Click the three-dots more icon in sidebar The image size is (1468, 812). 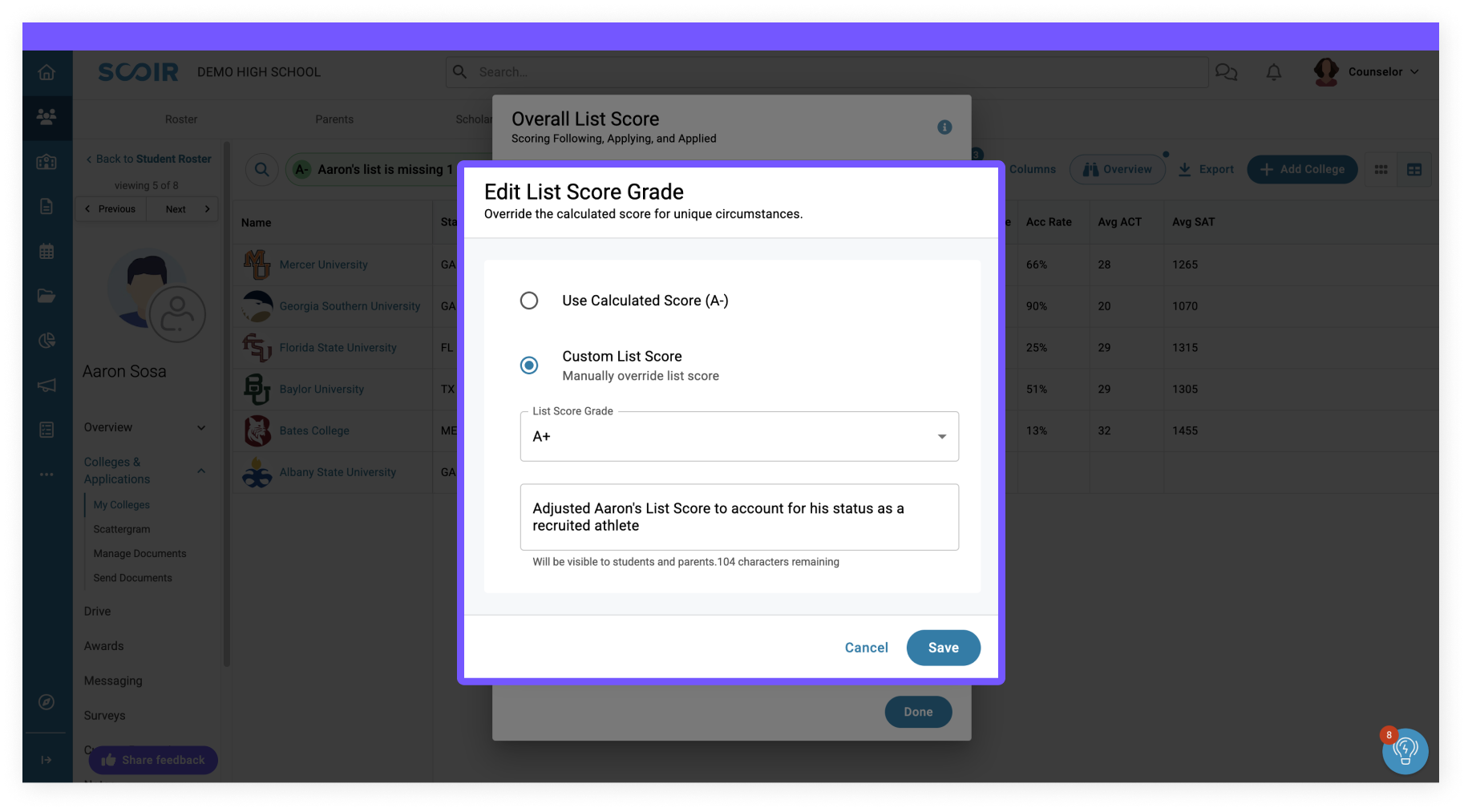47,475
